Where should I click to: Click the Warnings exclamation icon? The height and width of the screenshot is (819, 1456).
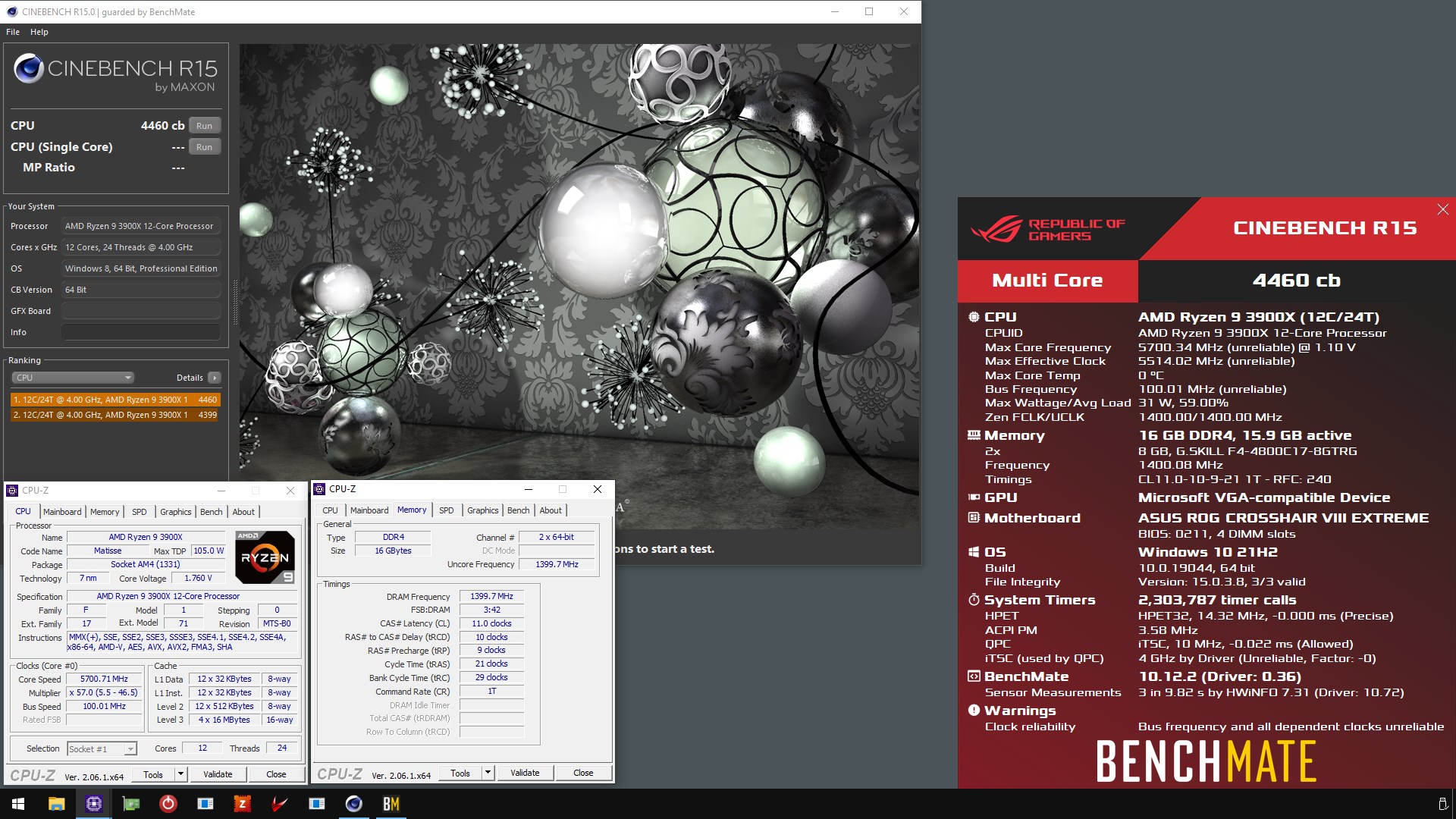(974, 711)
